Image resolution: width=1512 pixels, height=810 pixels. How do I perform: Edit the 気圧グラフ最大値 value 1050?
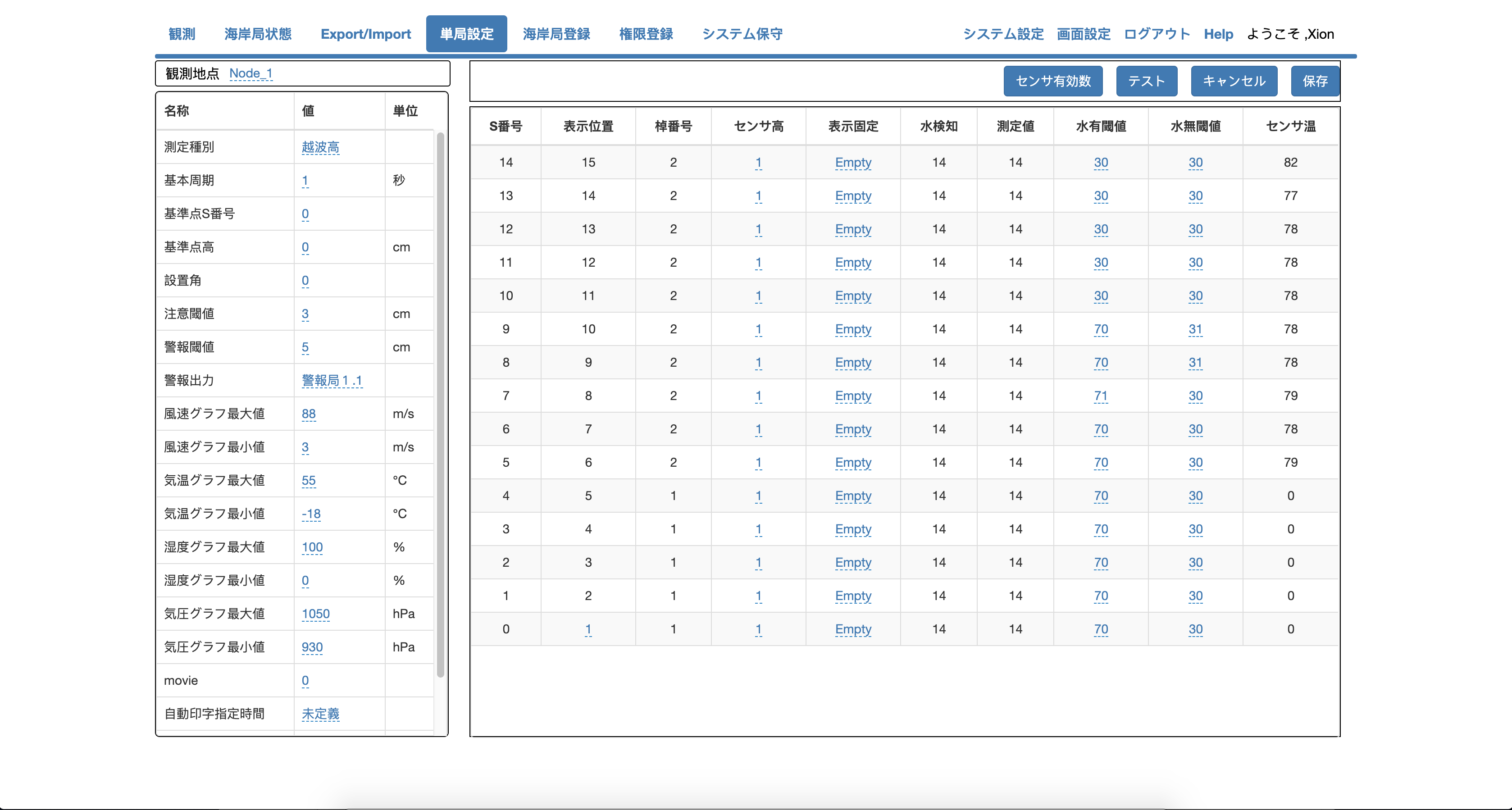click(x=315, y=614)
